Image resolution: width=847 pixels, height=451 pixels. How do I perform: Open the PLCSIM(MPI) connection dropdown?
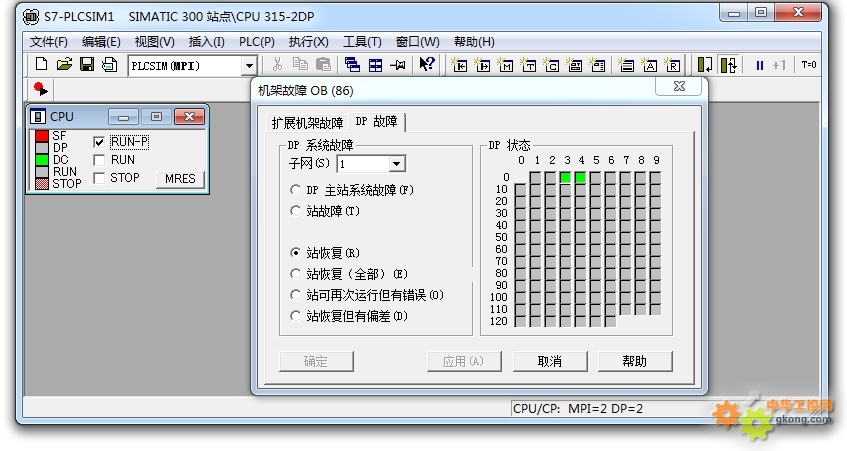coord(248,66)
